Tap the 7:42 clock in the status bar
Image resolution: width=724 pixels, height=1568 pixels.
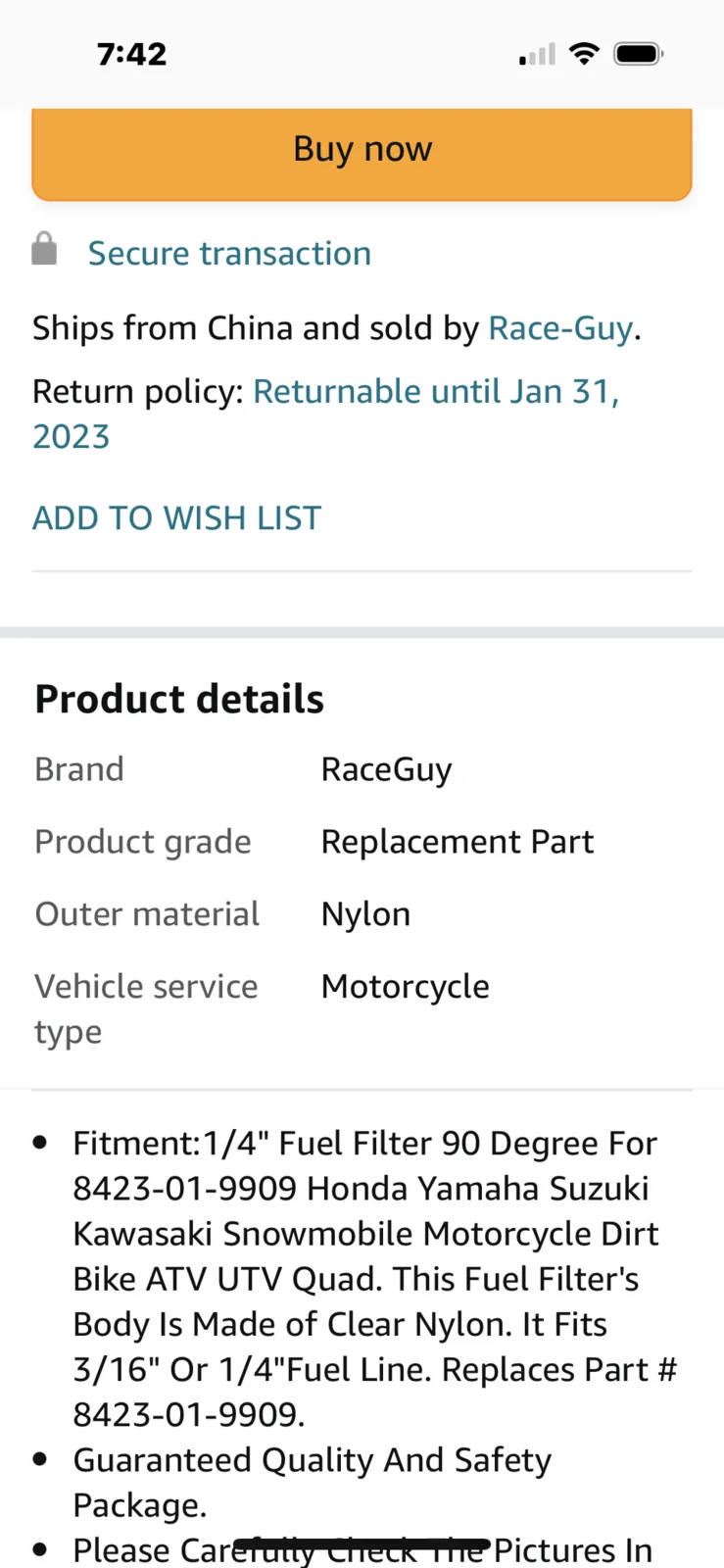coord(132,54)
